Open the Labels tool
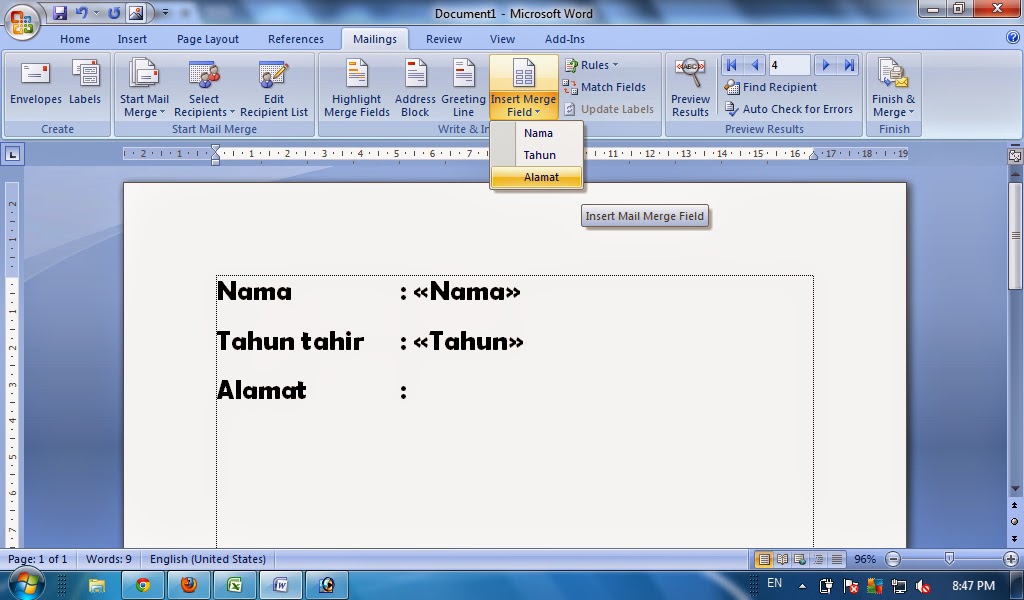This screenshot has height=600, width=1024. (85, 86)
